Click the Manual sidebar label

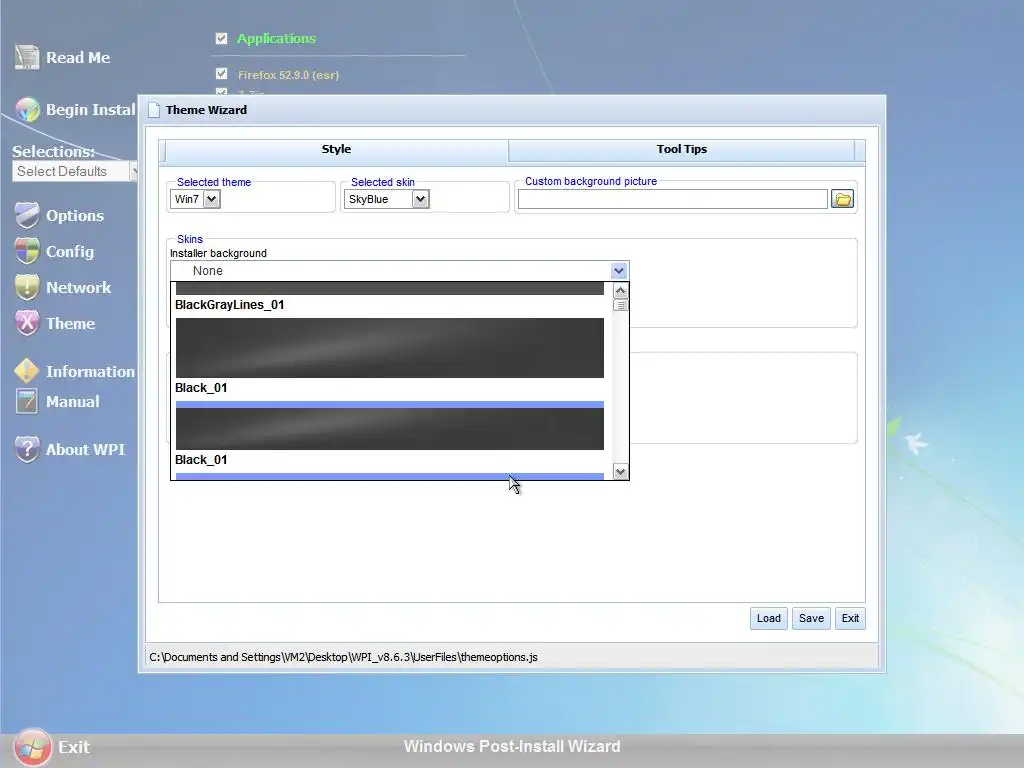tap(72, 402)
